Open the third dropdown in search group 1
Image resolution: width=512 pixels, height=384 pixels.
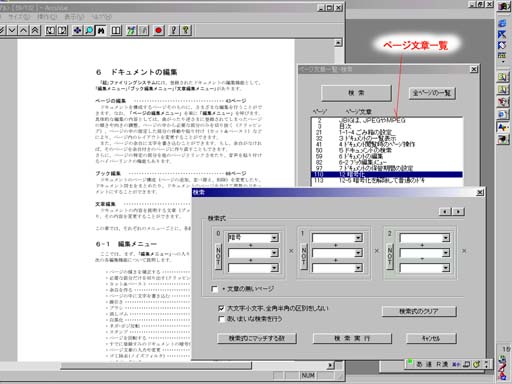coord(358,268)
